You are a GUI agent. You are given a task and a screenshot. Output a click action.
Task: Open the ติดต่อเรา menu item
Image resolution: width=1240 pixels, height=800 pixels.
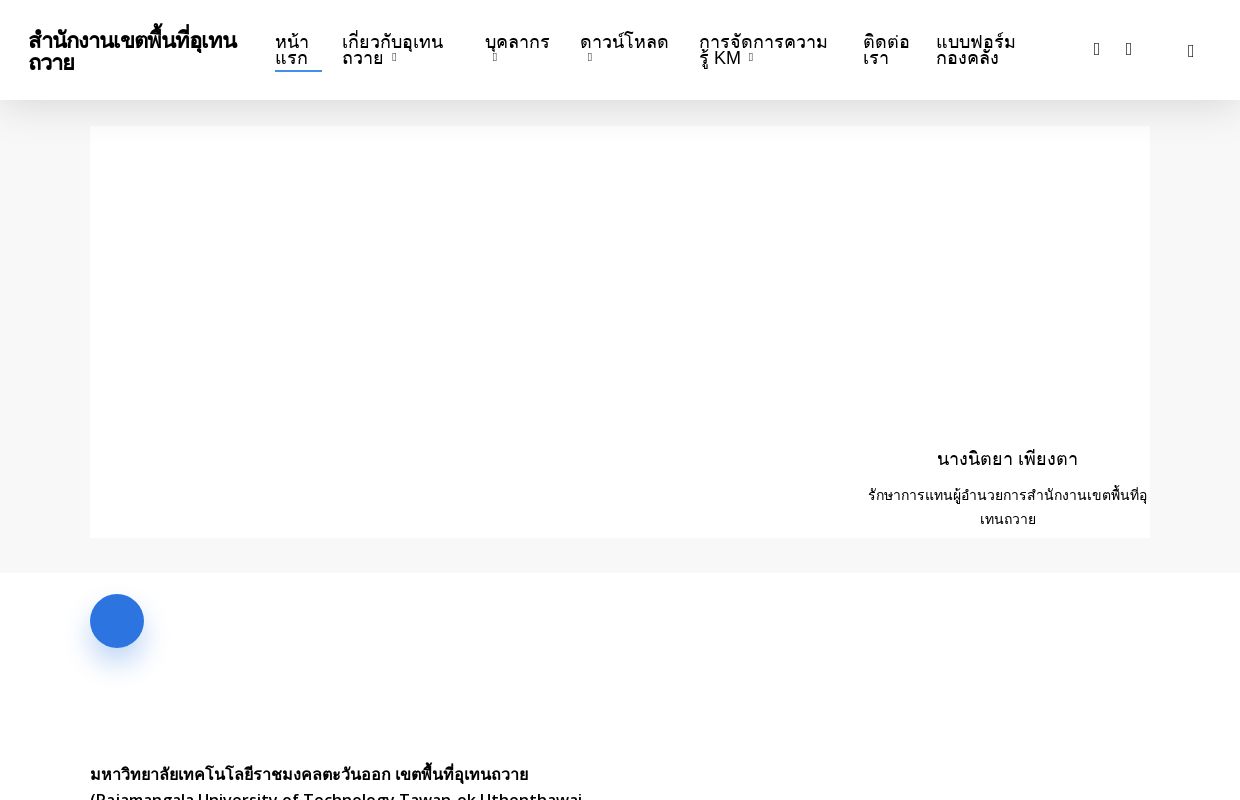pos(886,50)
